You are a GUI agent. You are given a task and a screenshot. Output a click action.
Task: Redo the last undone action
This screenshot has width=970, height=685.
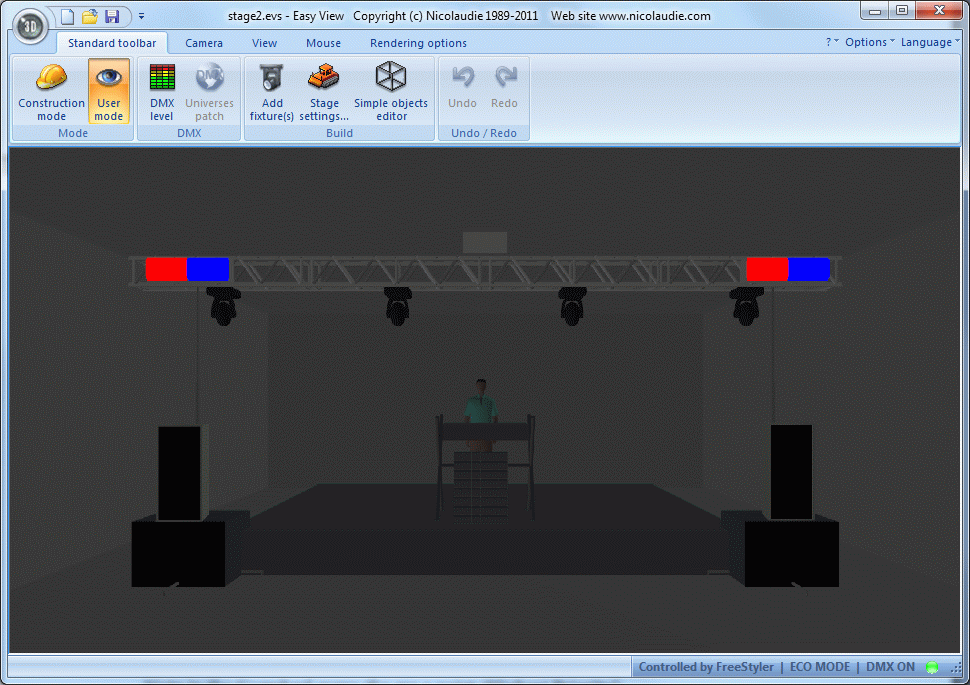[504, 87]
